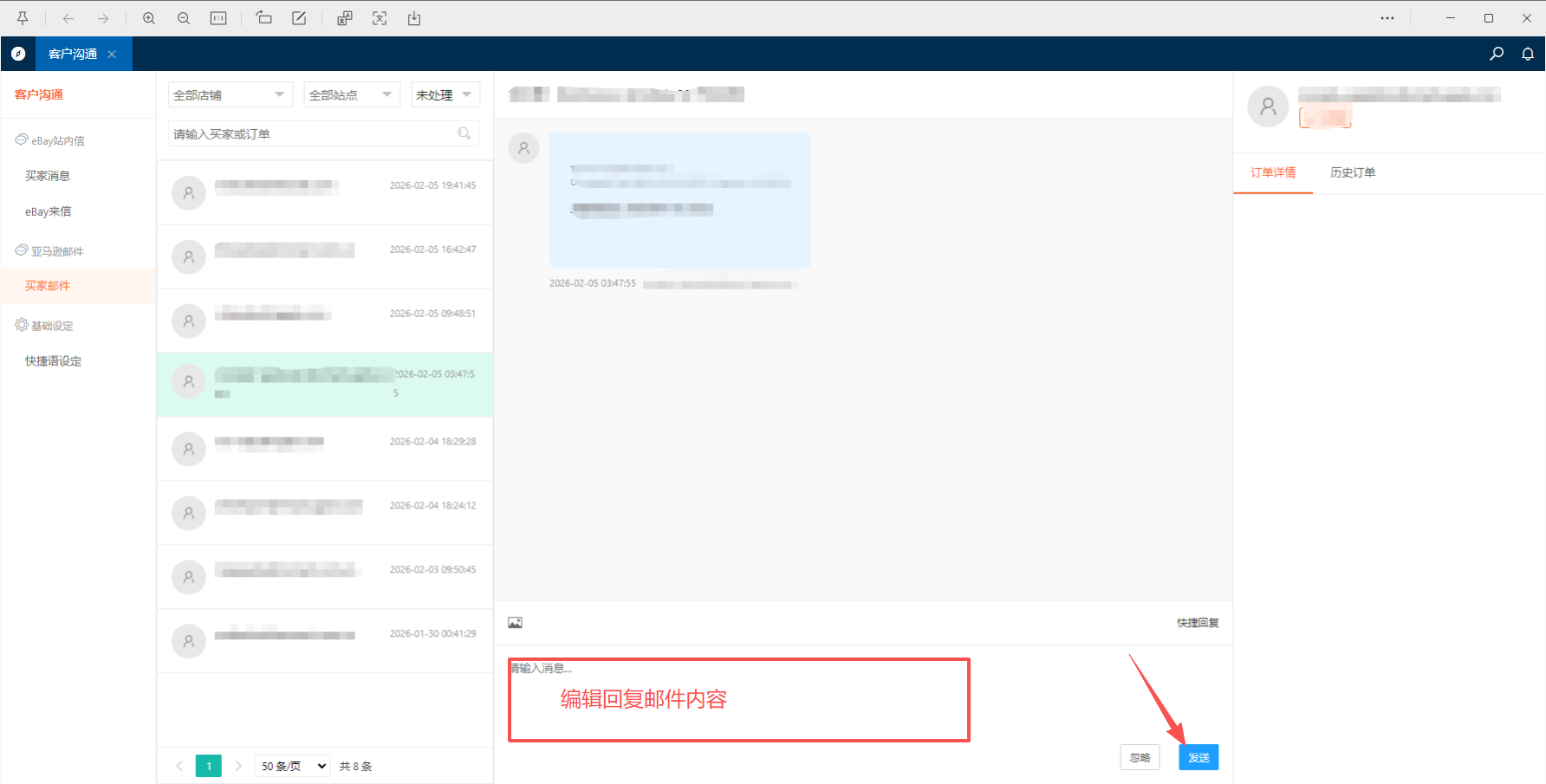This screenshot has height=784, width=1546.
Task: Click the edit pencil icon in toolbar
Action: click(x=299, y=18)
